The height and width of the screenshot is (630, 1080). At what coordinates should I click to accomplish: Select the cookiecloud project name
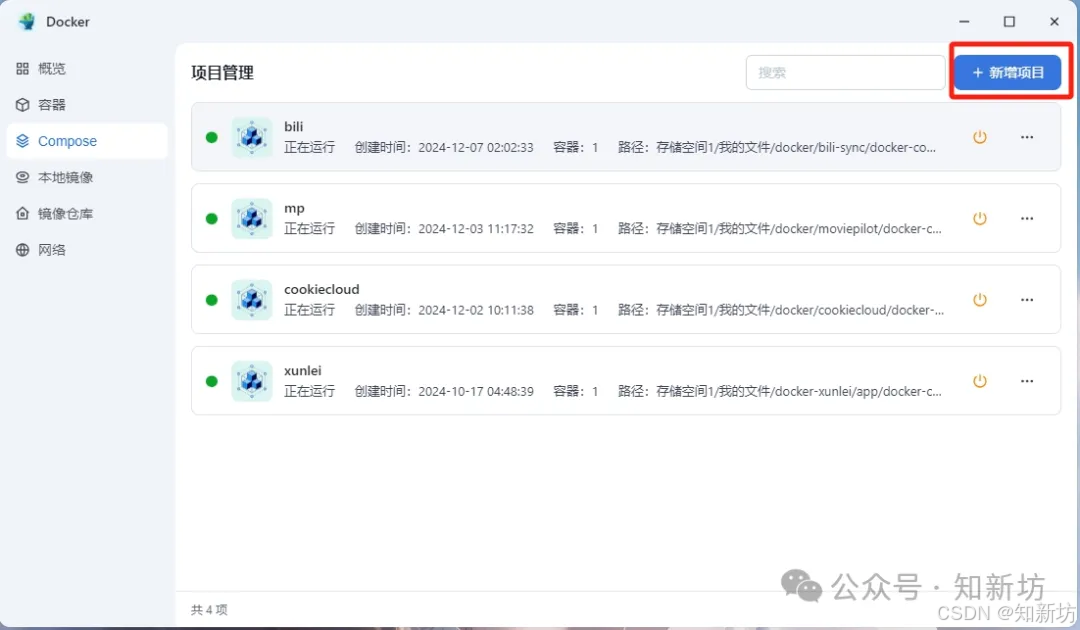click(322, 289)
